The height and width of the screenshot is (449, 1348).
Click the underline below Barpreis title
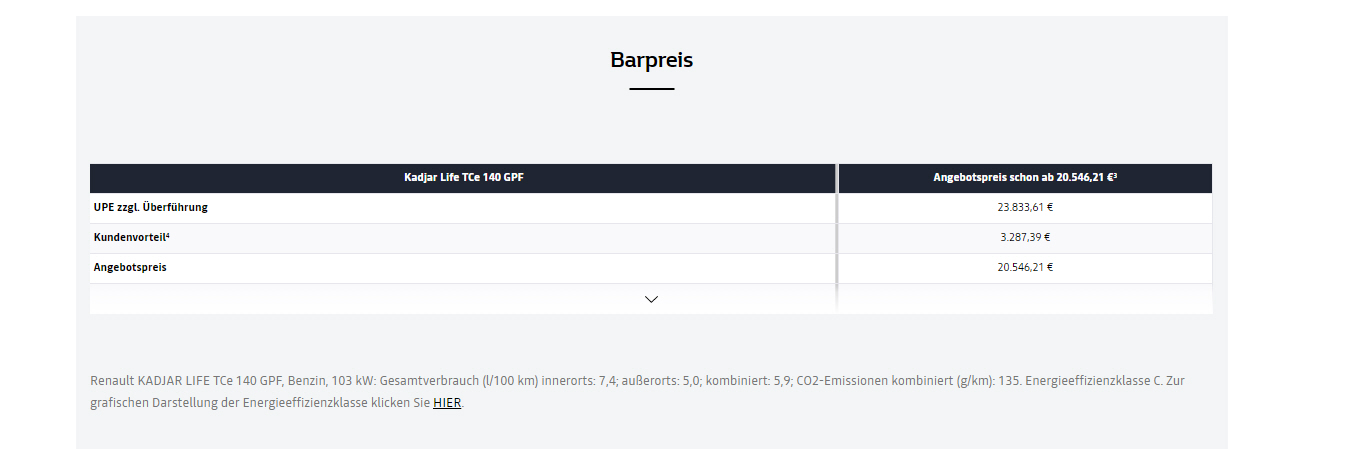tap(651, 89)
